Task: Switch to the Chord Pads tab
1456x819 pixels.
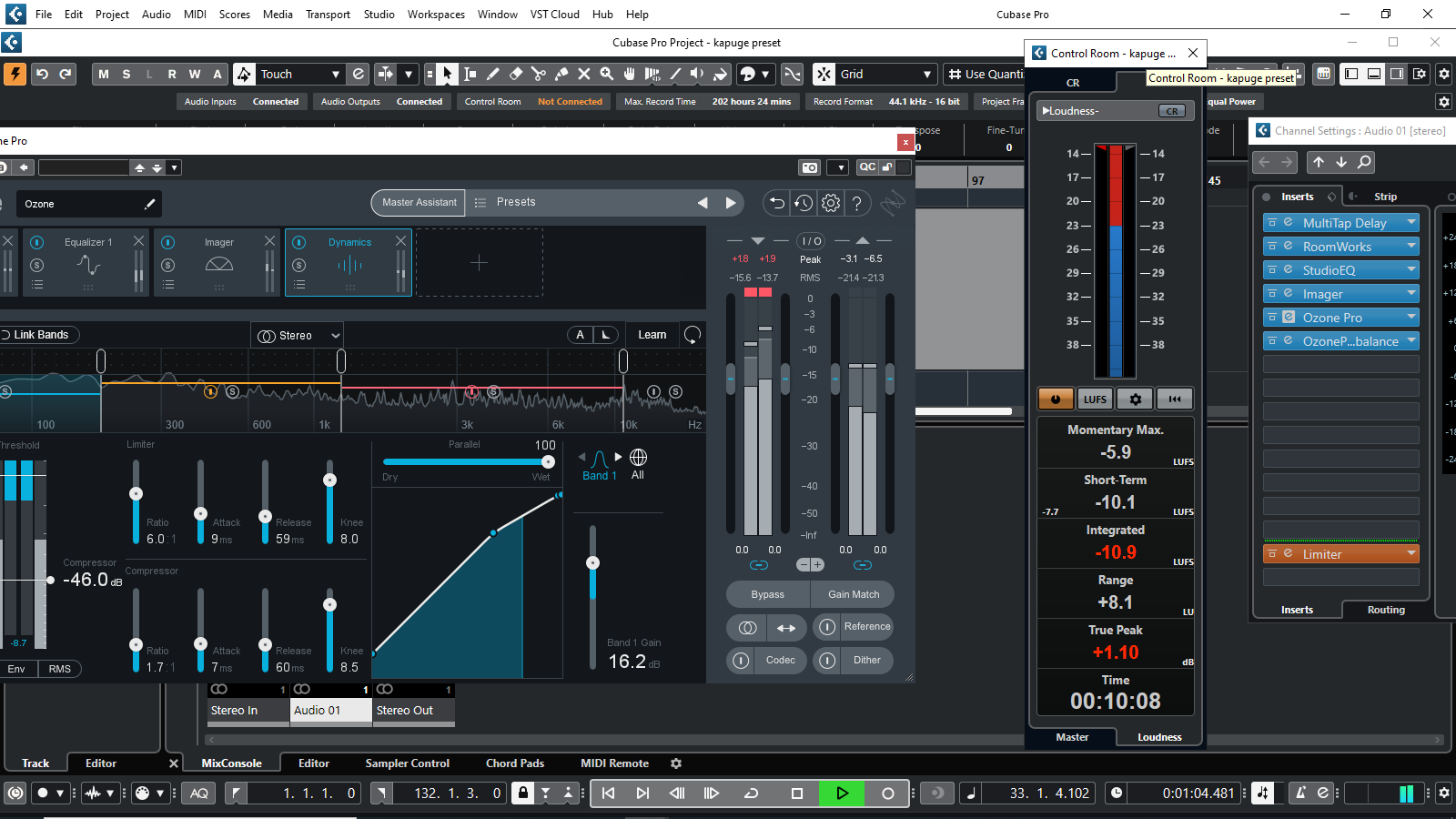Action: coord(515,763)
